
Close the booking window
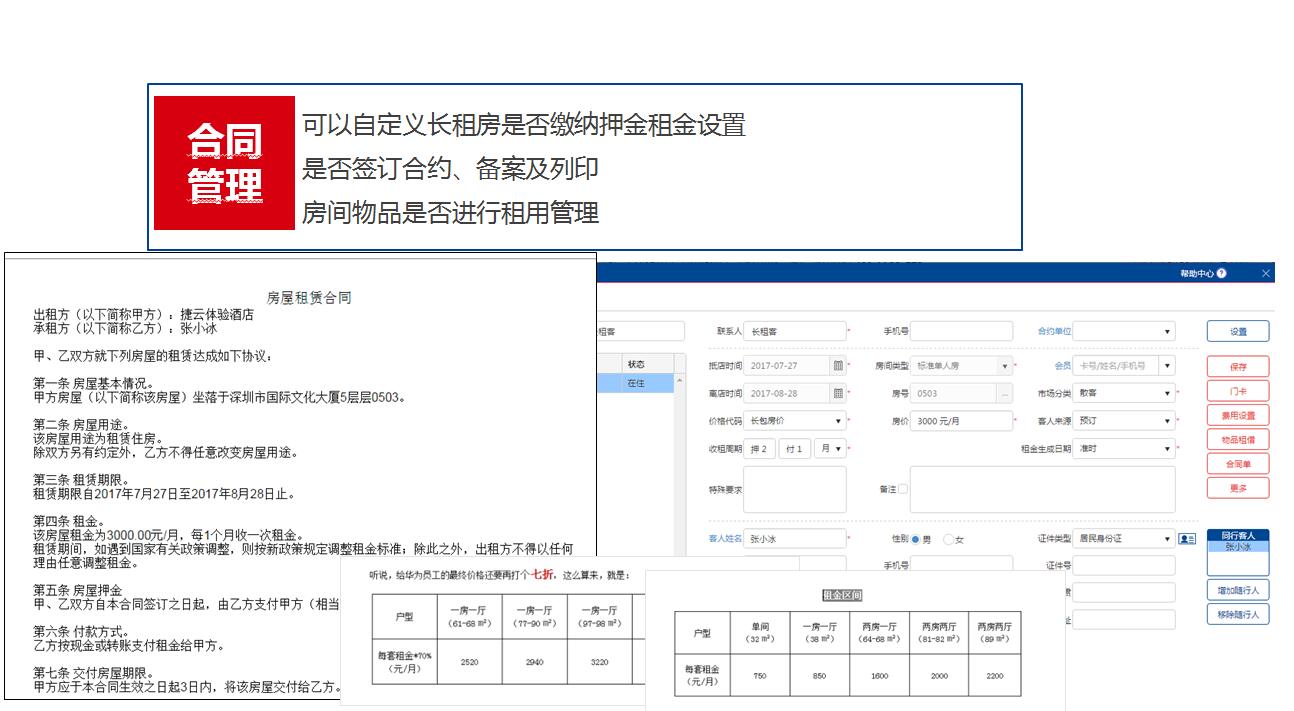pos(1266,274)
